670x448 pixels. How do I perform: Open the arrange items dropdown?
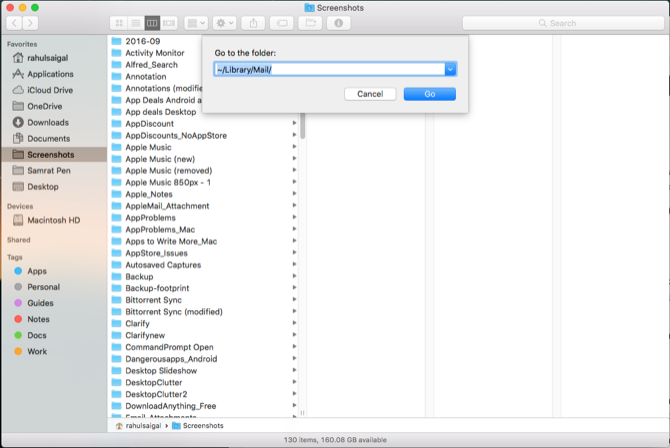coord(196,23)
